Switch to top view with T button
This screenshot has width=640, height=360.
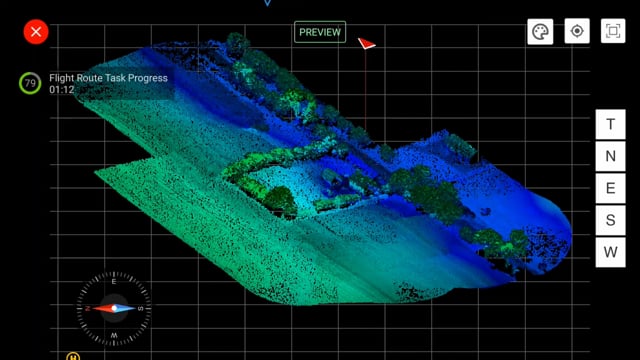(x=611, y=124)
